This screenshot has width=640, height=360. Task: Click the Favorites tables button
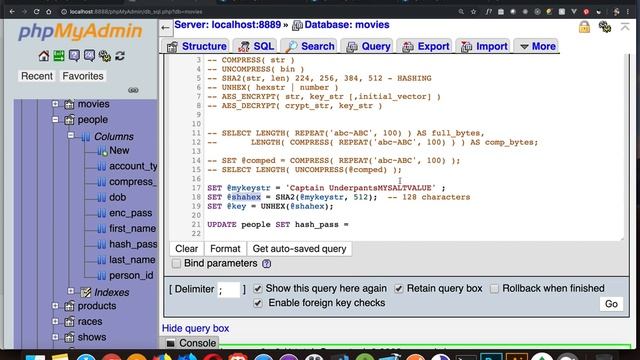83,76
